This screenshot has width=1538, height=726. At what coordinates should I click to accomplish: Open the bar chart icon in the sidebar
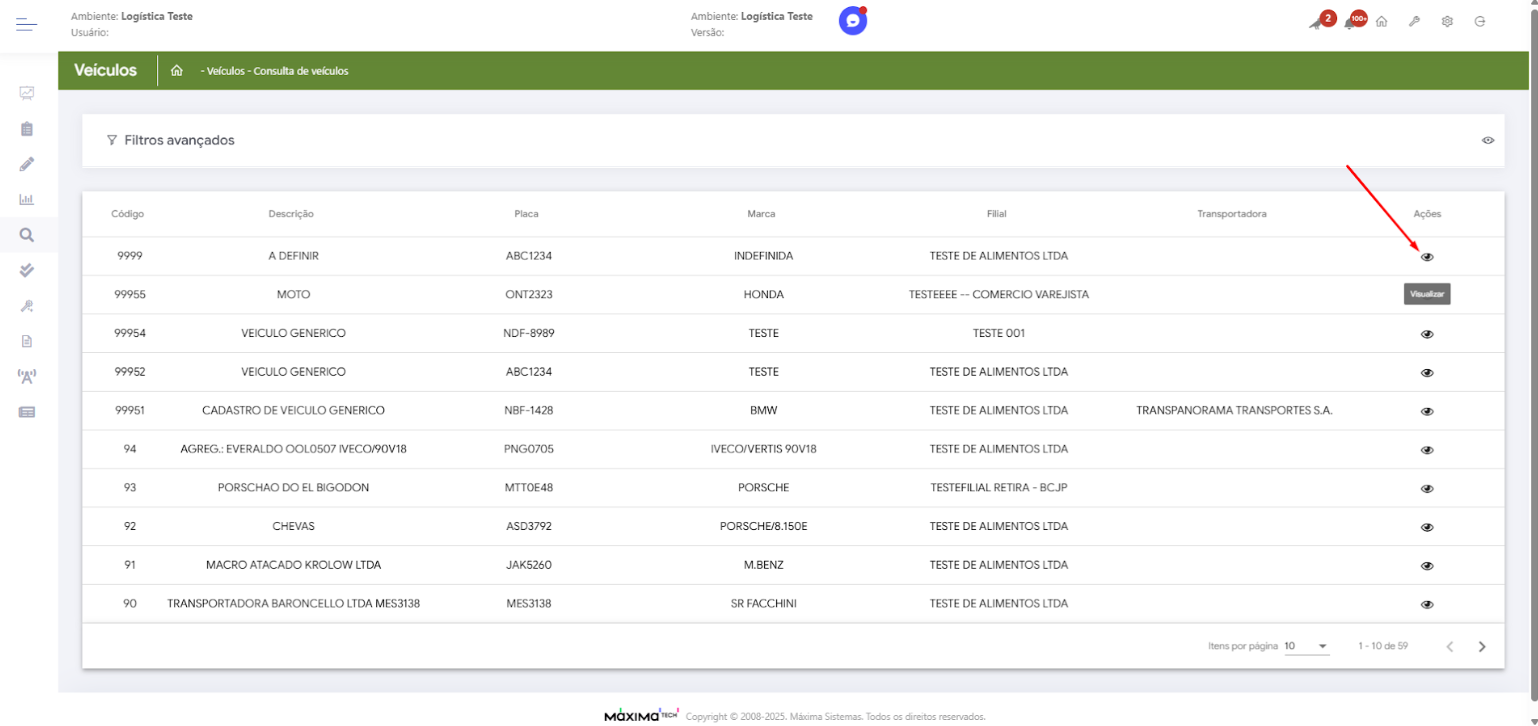[27, 199]
